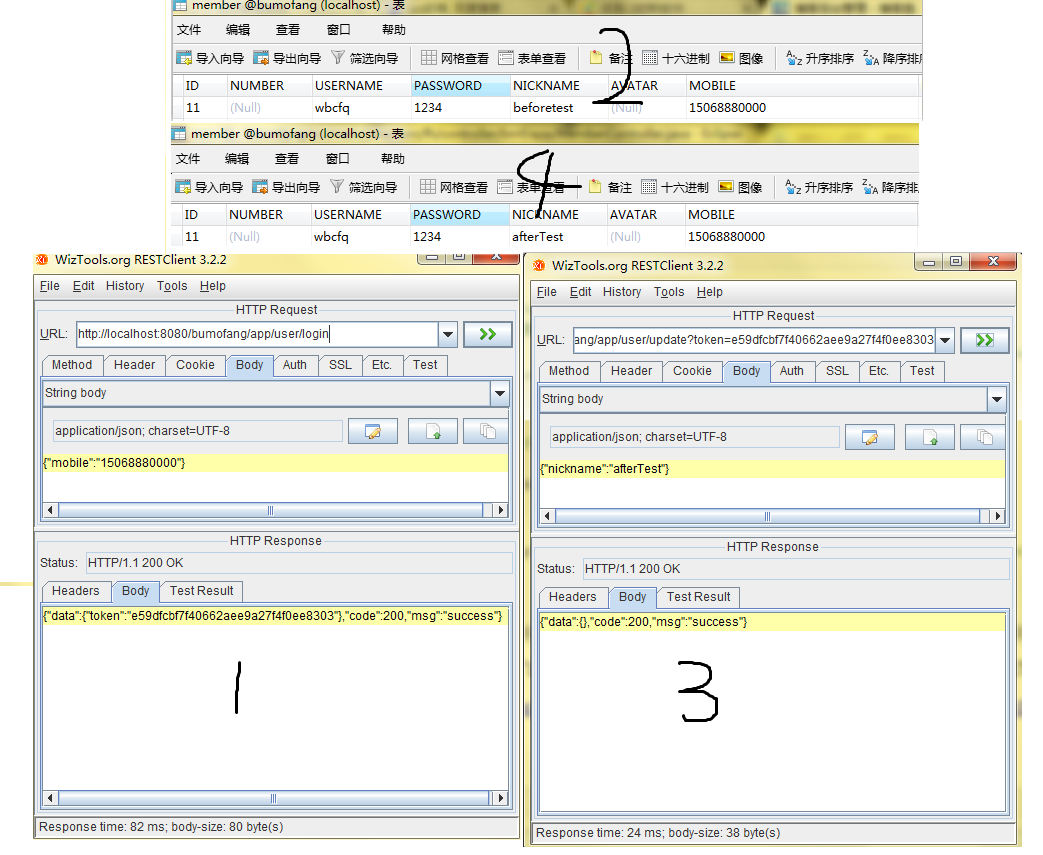This screenshot has width=1043, height=855.
Task: Click 升序排序 in the top member table window
Action: pos(820,59)
